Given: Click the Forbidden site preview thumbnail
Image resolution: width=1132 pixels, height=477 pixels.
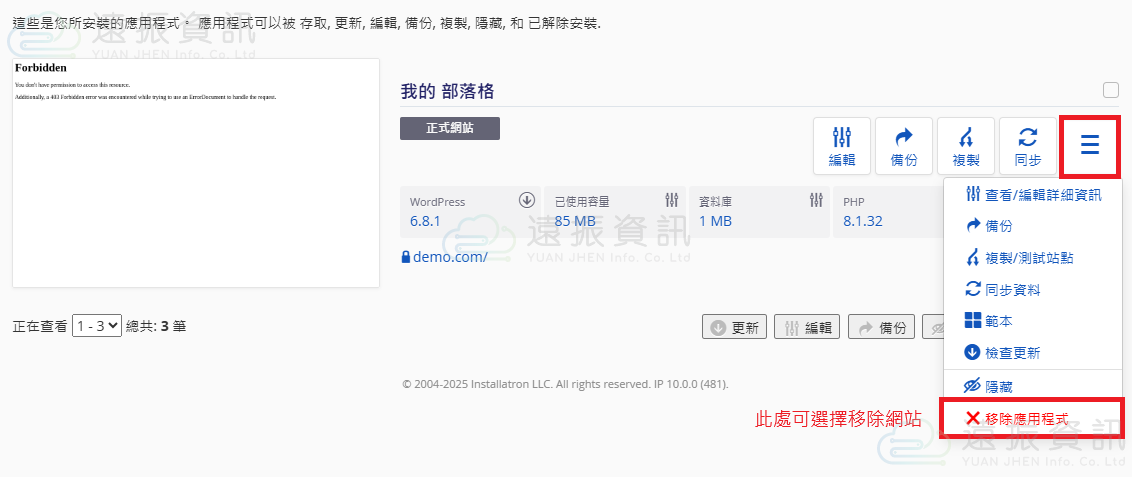Looking at the screenshot, I should point(196,173).
